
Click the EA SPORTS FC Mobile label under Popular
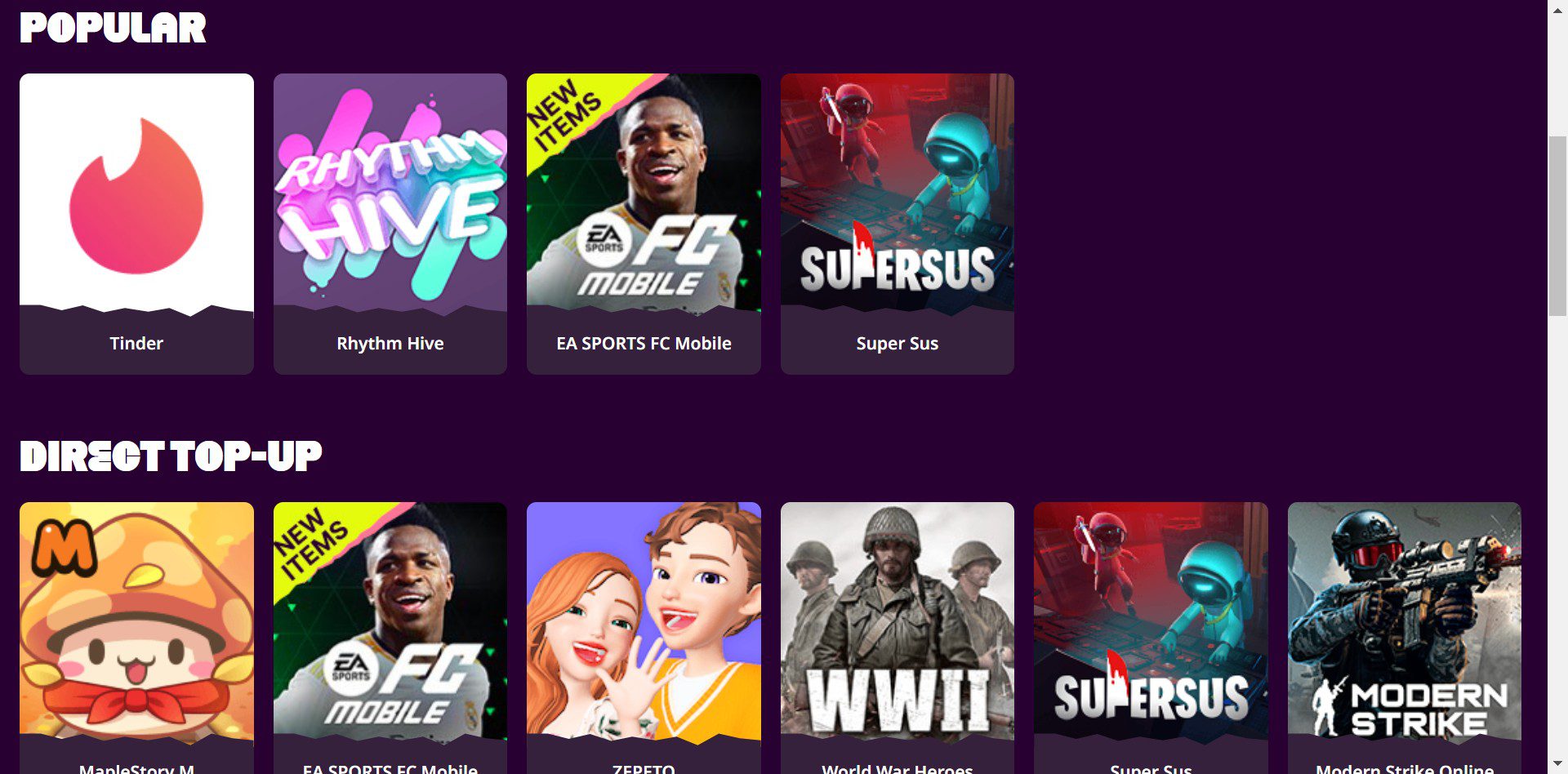tap(644, 344)
